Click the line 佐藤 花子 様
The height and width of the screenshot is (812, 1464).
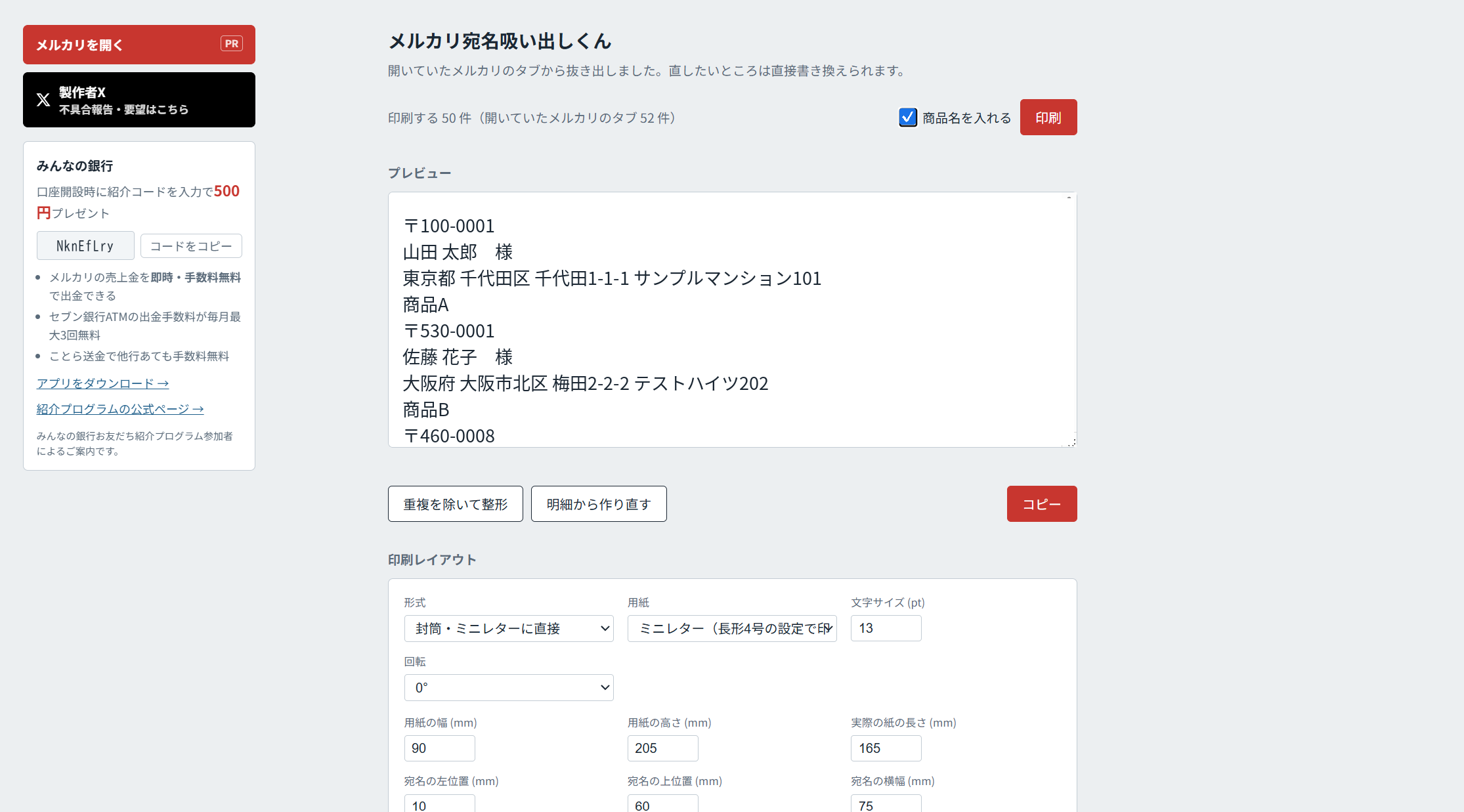(x=458, y=357)
